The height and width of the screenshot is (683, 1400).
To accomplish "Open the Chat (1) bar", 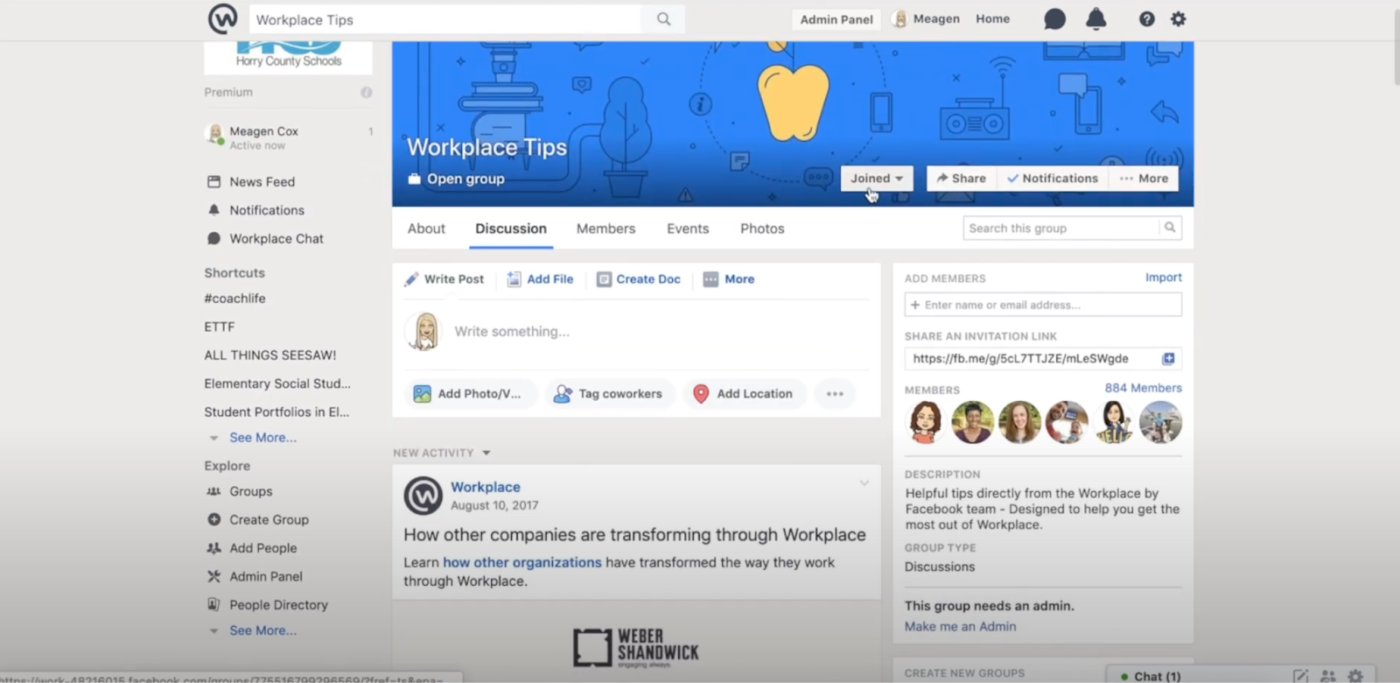I will [x=1155, y=677].
